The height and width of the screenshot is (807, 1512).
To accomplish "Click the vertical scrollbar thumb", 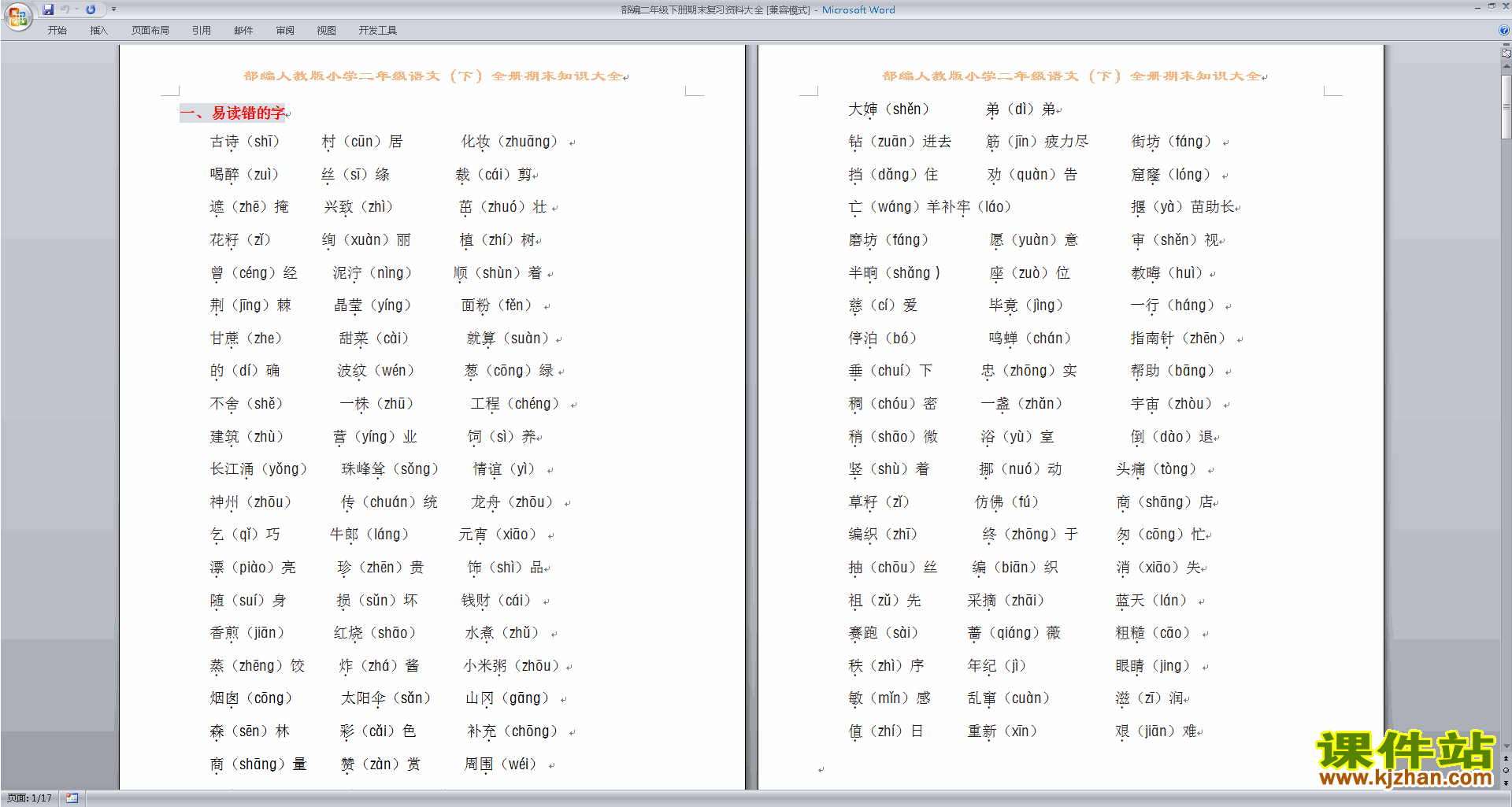I will [1506, 107].
